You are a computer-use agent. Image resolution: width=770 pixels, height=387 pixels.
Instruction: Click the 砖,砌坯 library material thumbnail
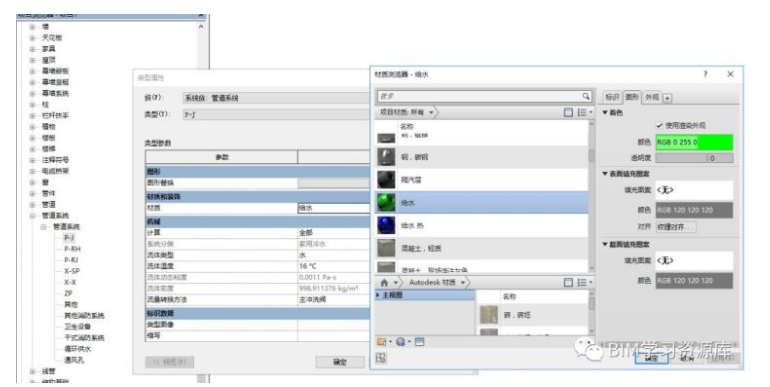point(489,315)
